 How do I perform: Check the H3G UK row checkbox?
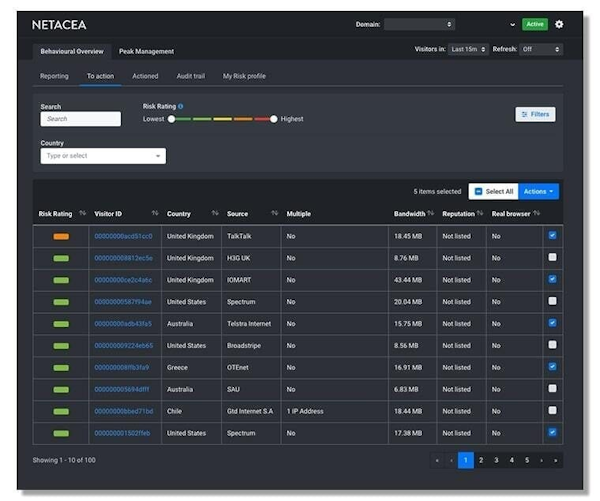tap(552, 257)
